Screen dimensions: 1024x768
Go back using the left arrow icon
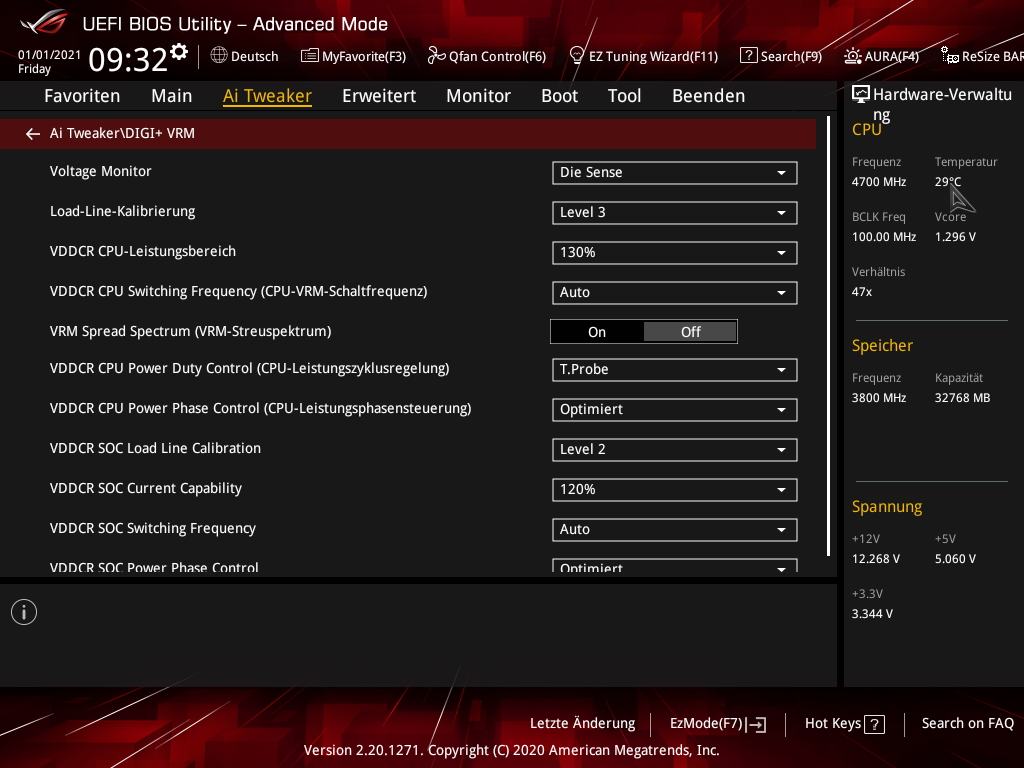tap(33, 134)
